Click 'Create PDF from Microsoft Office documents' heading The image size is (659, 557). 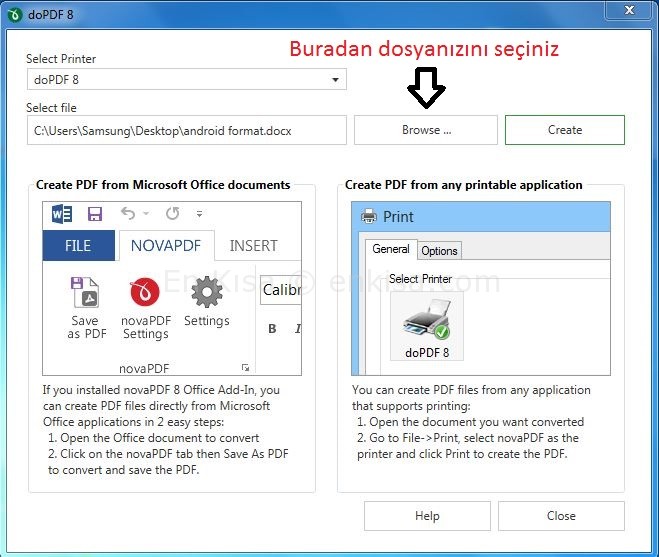coord(163,185)
